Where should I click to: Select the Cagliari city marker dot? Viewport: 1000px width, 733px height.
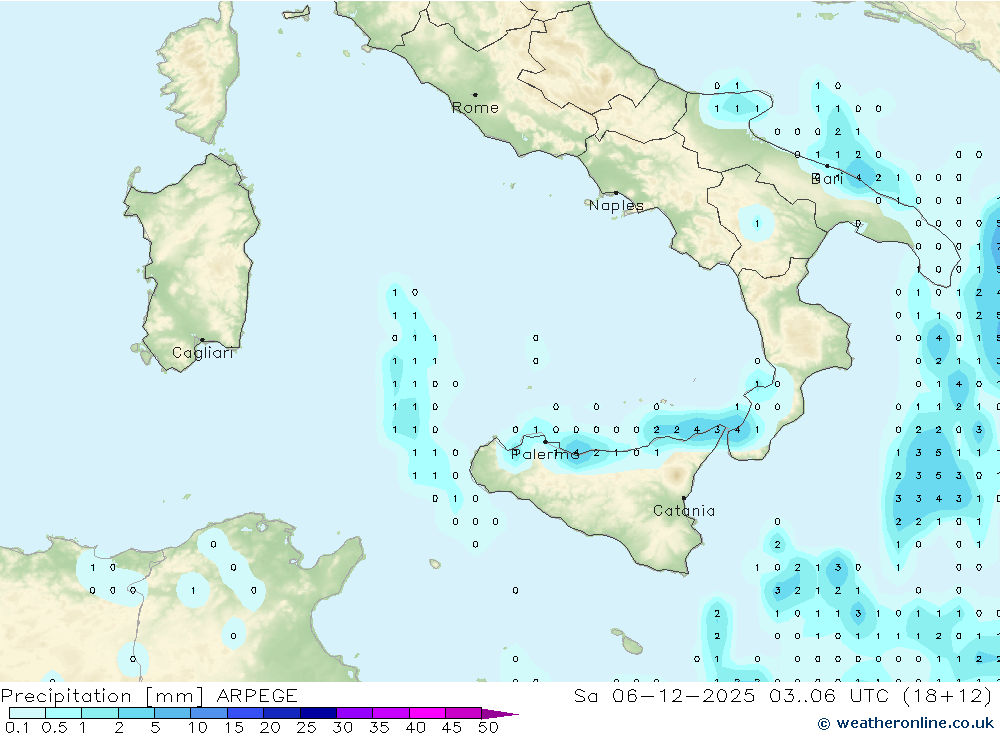(202, 340)
